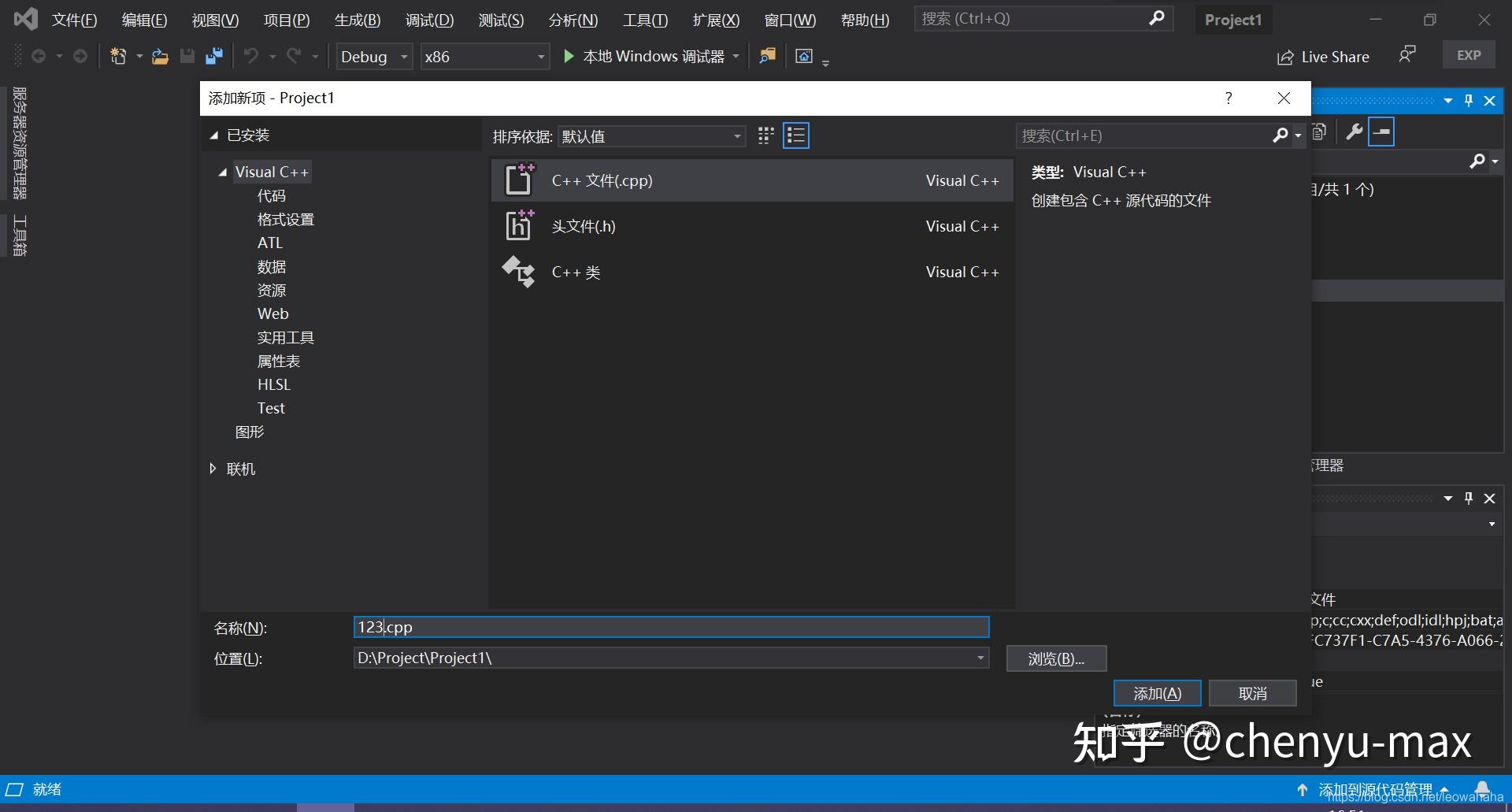Click the wrench properties icon in Solution Explorer
Viewport: 1512px width, 812px height.
point(1354,132)
